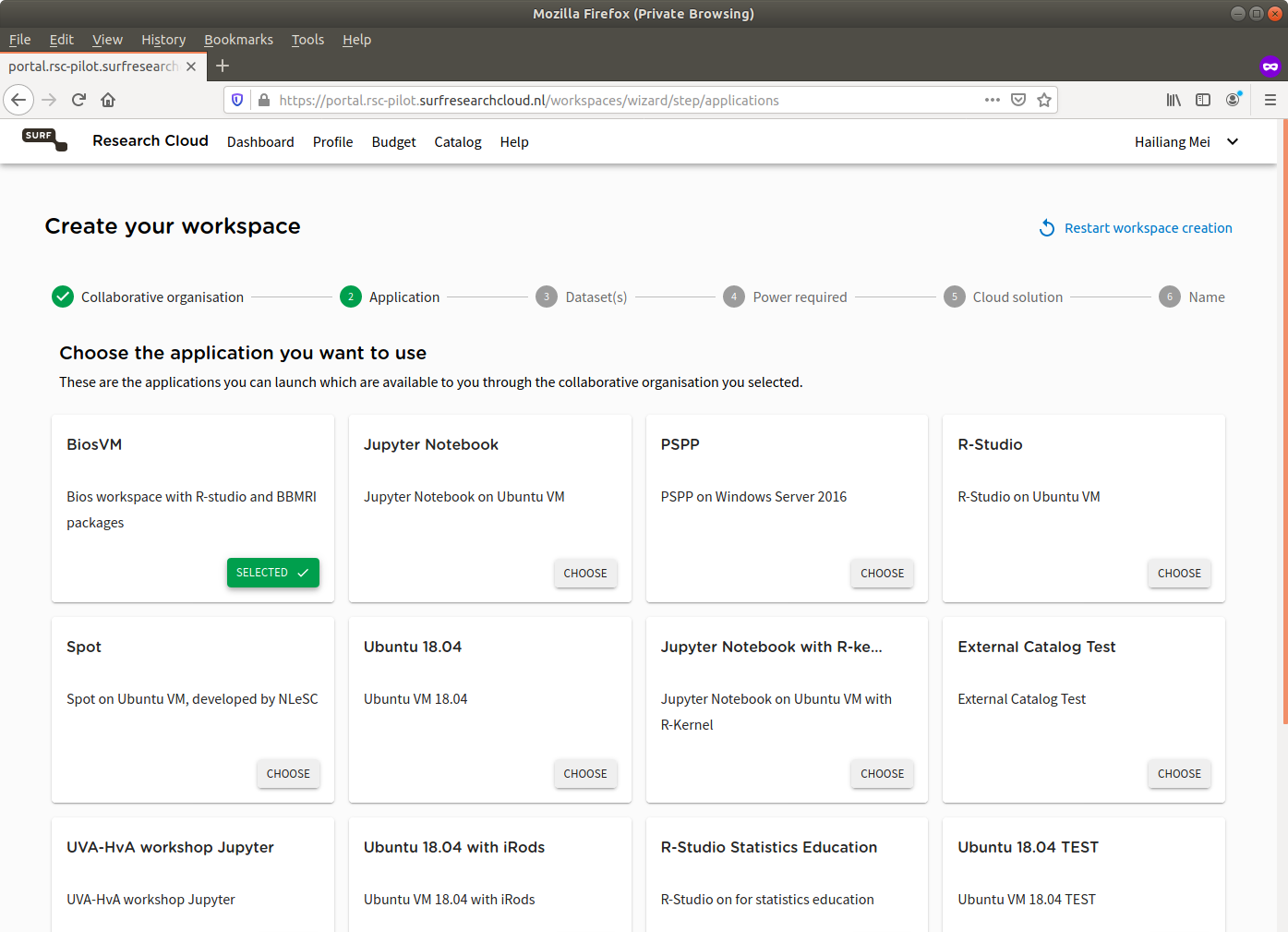This screenshot has width=1288, height=932.
Task: Click Ubuntu 18.04 TEST card title
Action: [1029, 847]
